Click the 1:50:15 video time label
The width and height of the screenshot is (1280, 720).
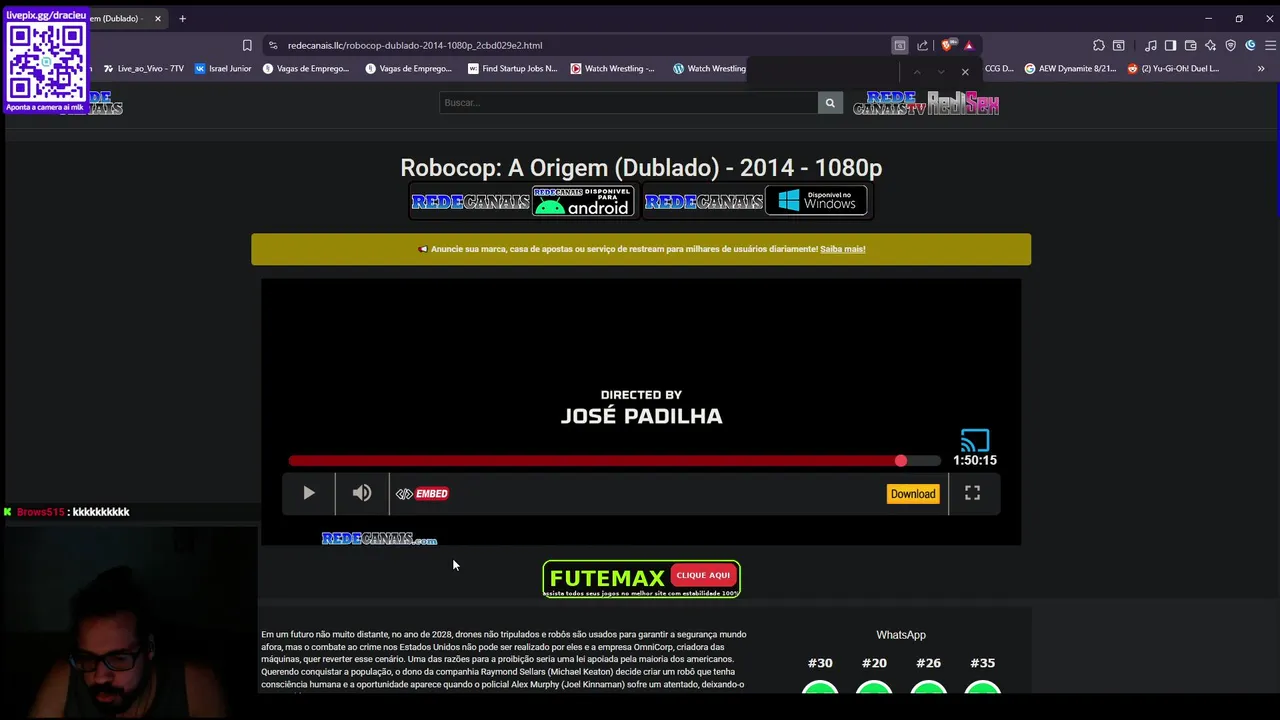tap(975, 460)
